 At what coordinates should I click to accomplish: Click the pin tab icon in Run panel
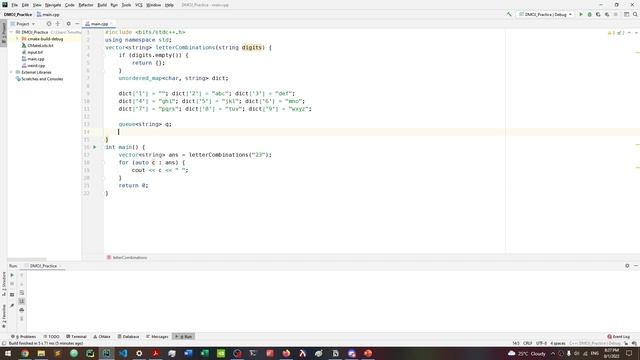pos(12,305)
